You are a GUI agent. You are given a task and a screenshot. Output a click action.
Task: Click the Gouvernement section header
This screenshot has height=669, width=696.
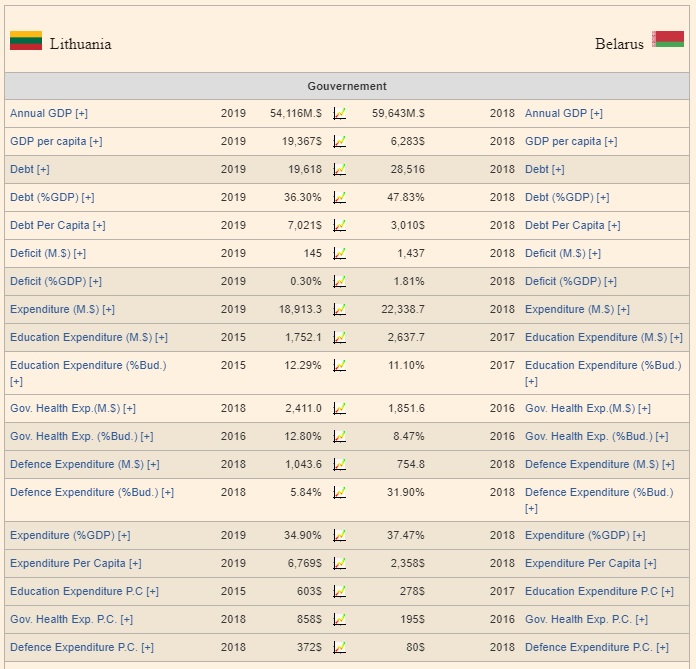coord(347,86)
